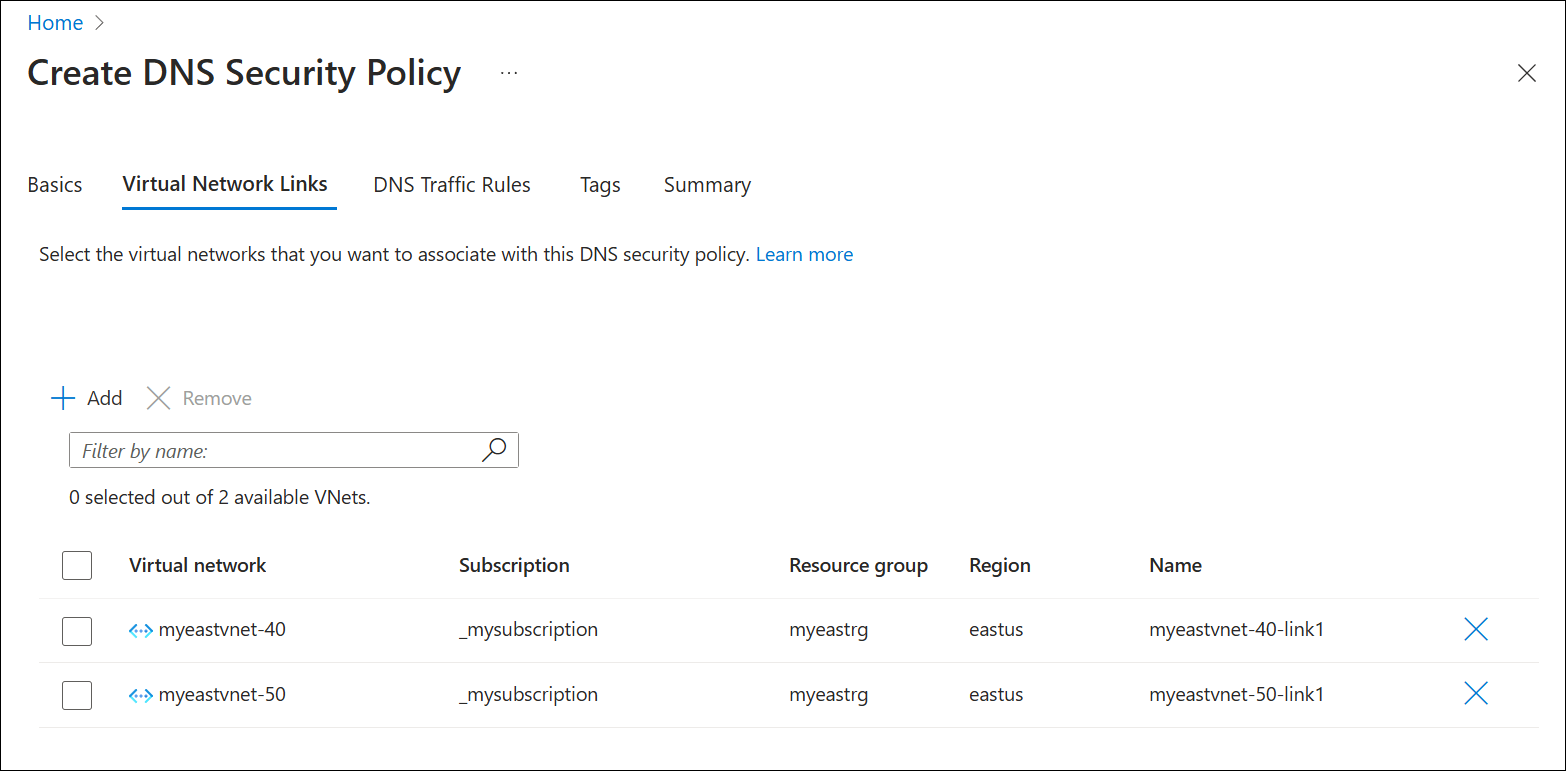Click the myeastvnet-50-link1 name cell
Image resolution: width=1566 pixels, height=771 pixels.
point(1237,694)
